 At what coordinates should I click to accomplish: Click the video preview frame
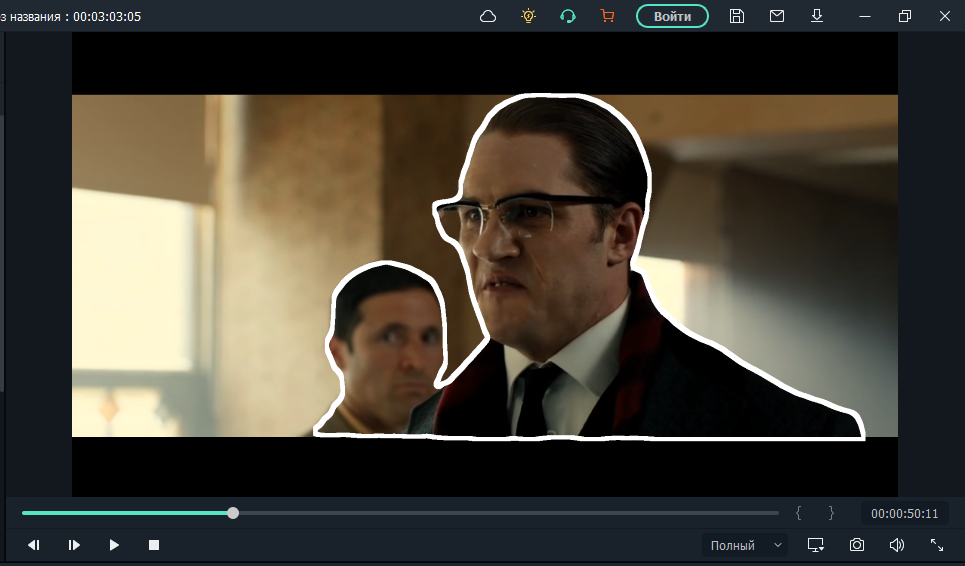(484, 265)
